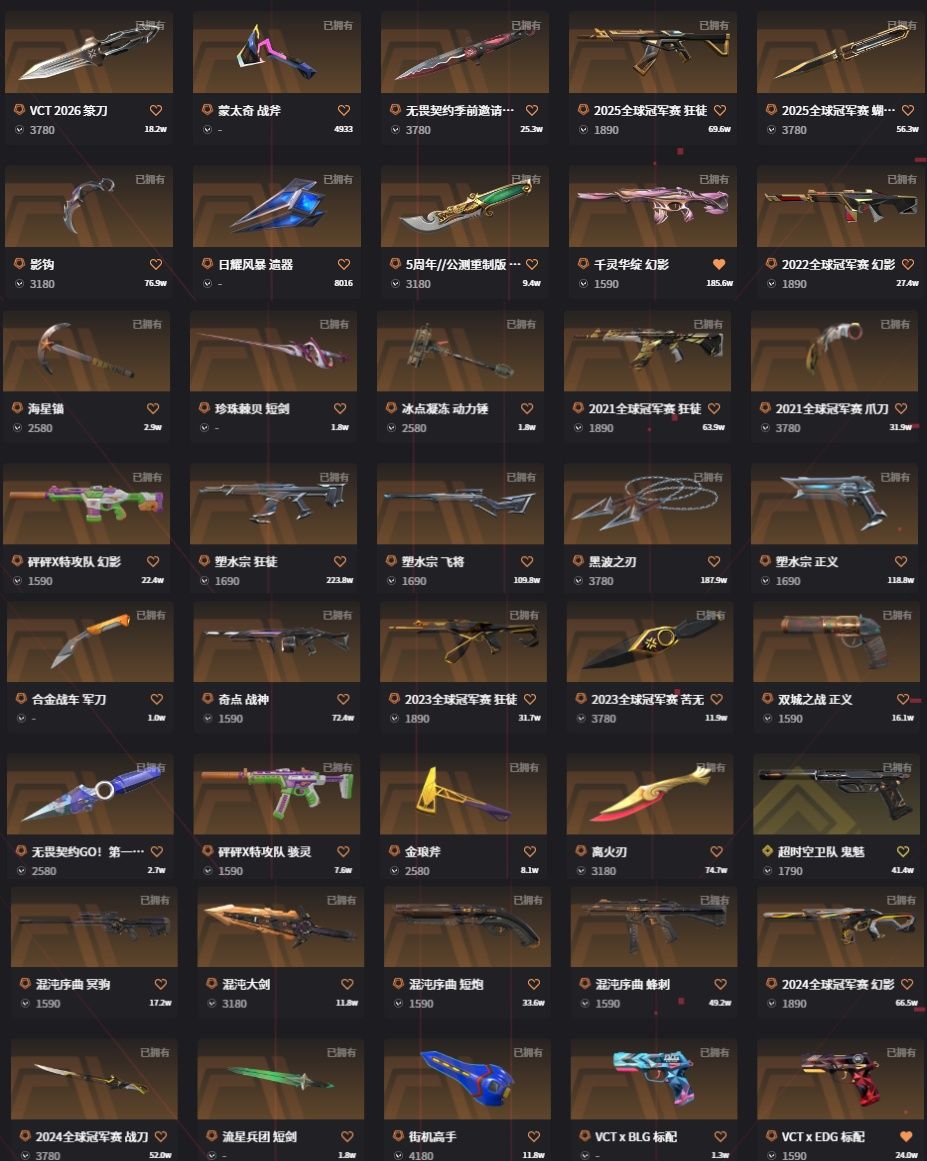Click the price coin icon under 塑水宗 狂徒
Image resolution: width=927 pixels, height=1161 pixels.
[x=204, y=581]
